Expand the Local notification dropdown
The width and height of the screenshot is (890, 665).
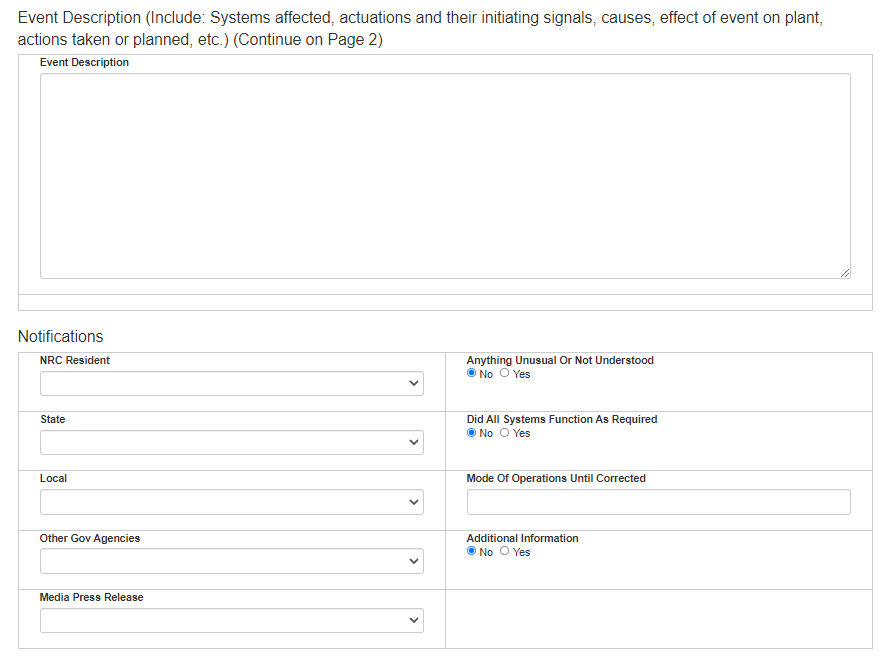click(x=231, y=502)
